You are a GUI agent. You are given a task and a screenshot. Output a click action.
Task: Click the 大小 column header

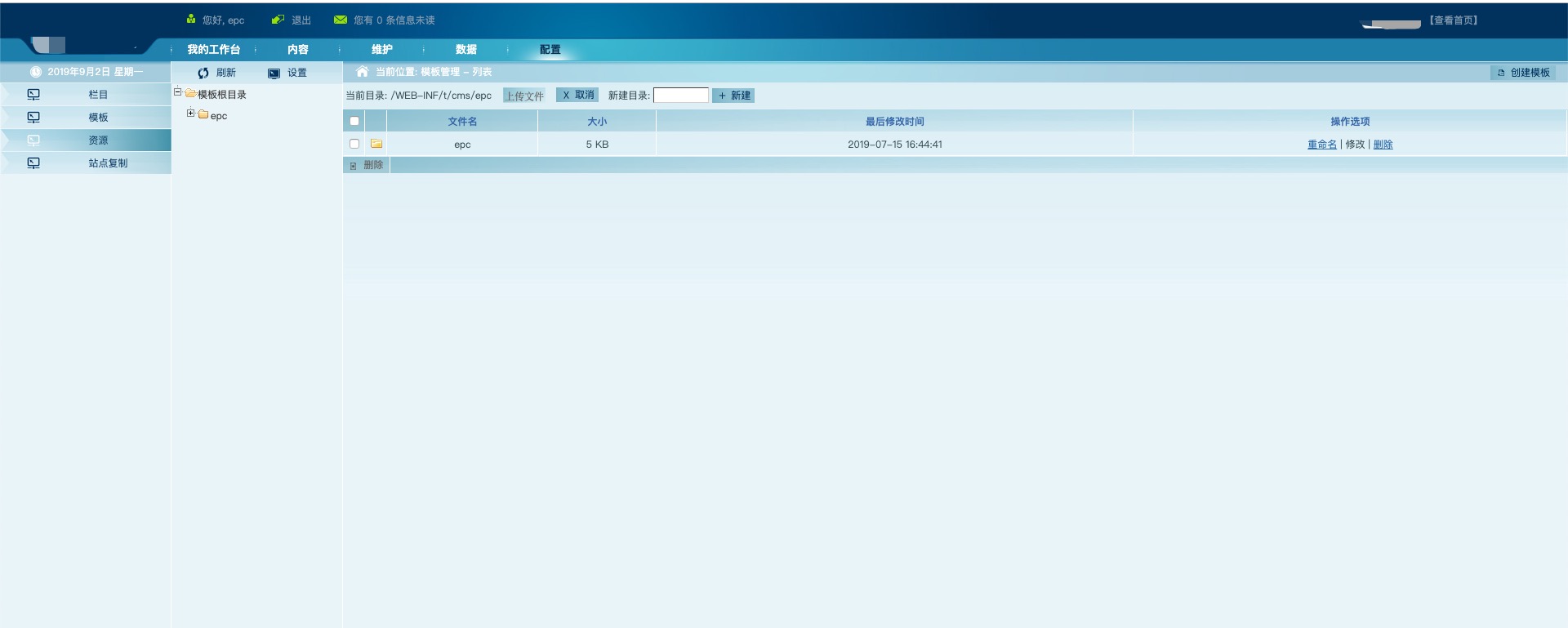point(597,122)
